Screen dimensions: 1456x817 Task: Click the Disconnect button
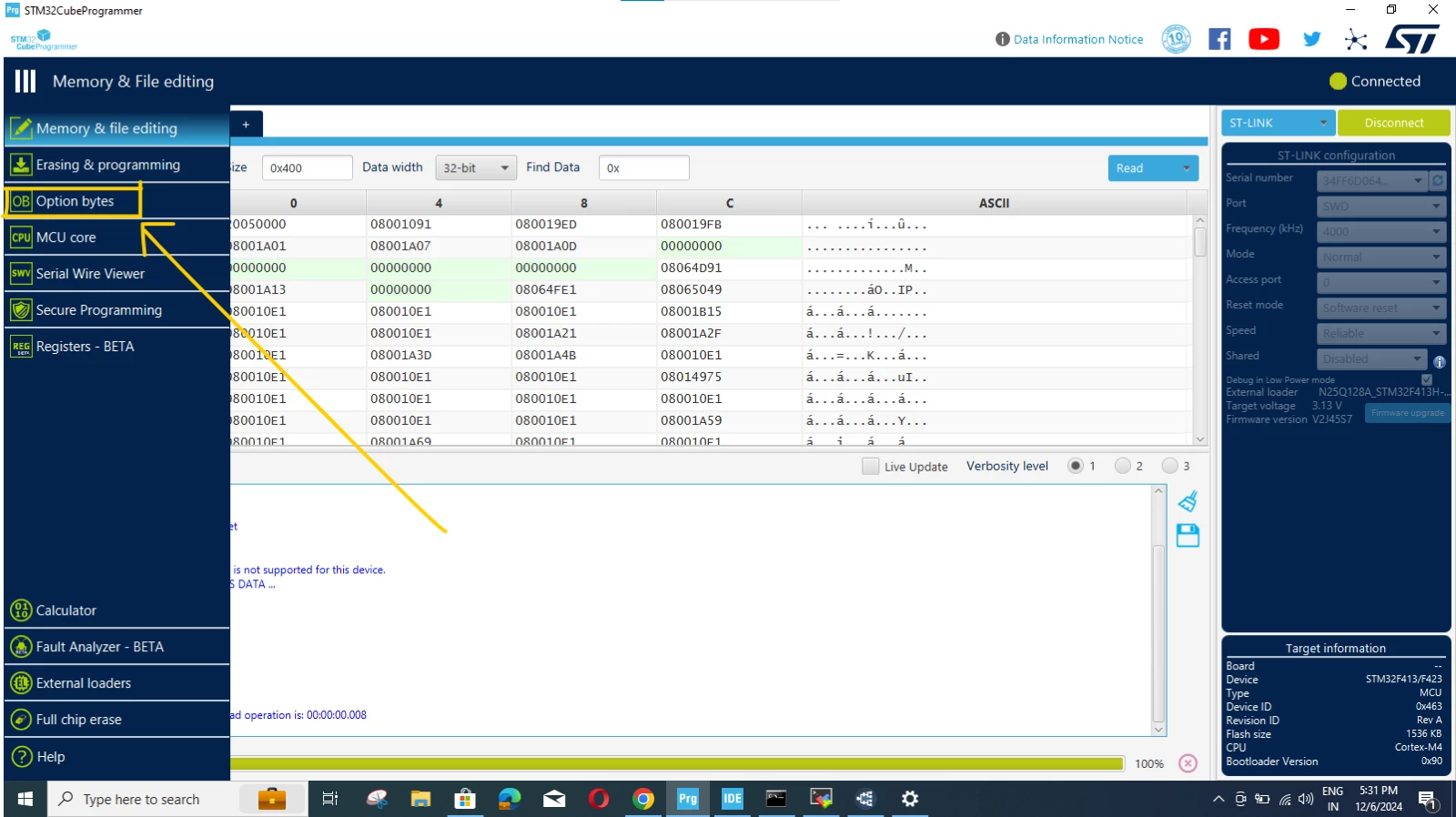click(1393, 123)
